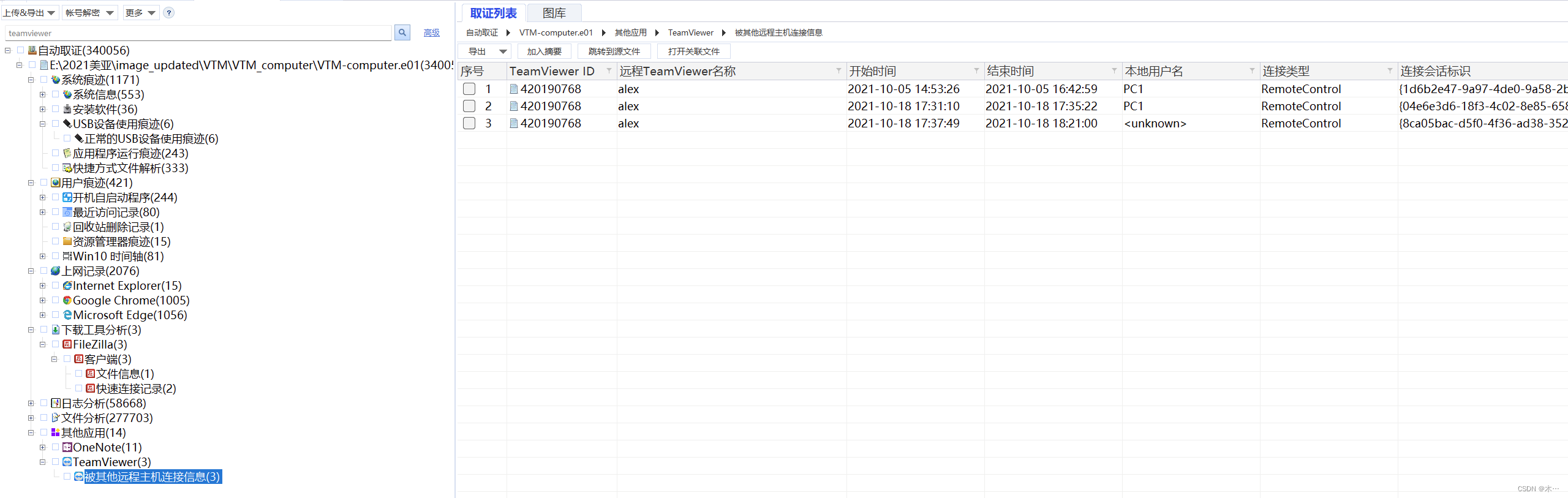Focus the teamviewer search input field
The width and height of the screenshot is (1568, 498).
(198, 33)
